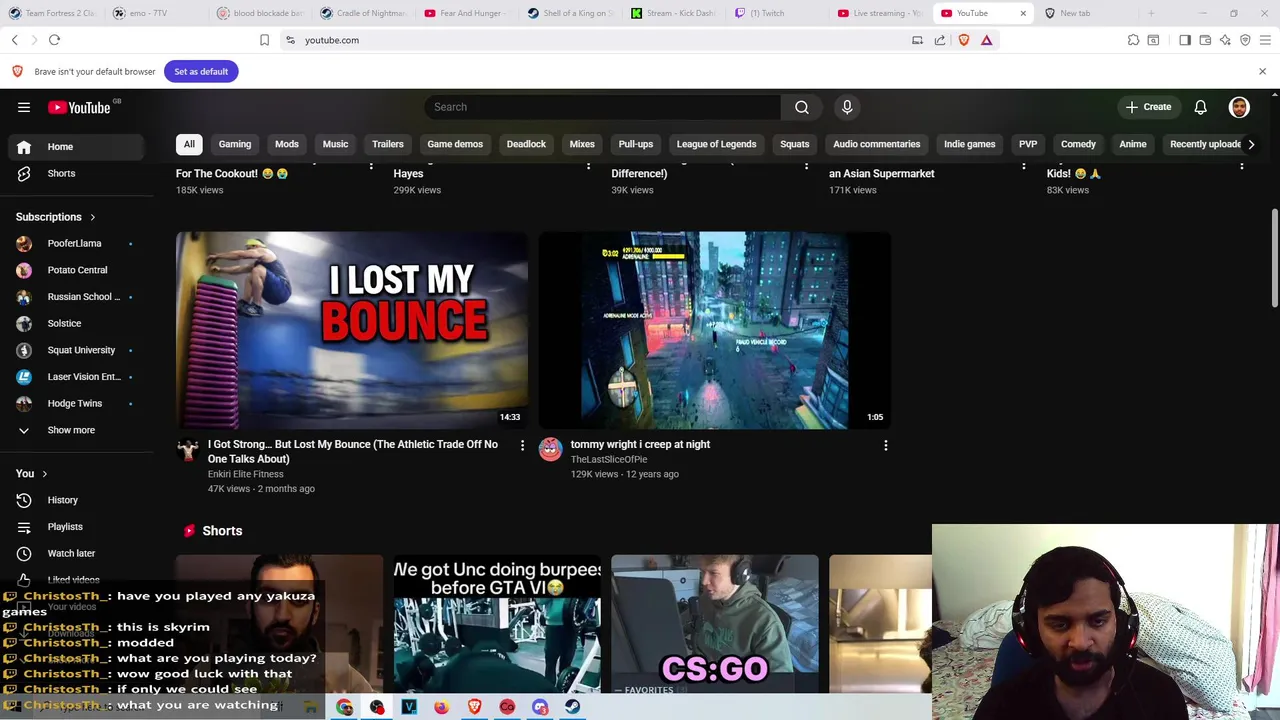
Task: Click the search magnifier button
Action: coord(802,107)
